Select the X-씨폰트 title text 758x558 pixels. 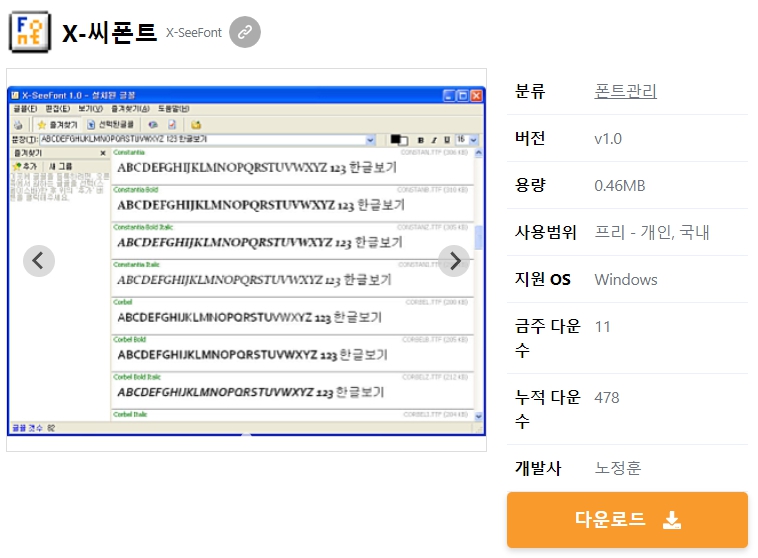[110, 32]
